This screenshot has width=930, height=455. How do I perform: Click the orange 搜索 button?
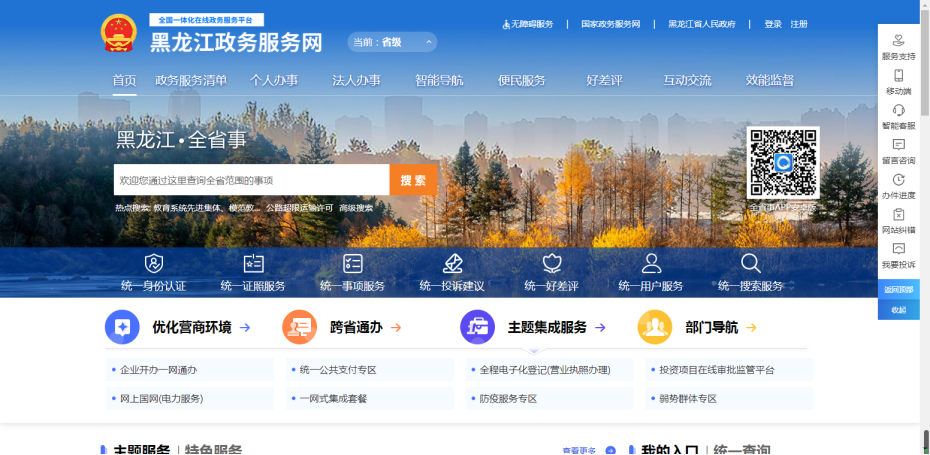[x=413, y=180]
